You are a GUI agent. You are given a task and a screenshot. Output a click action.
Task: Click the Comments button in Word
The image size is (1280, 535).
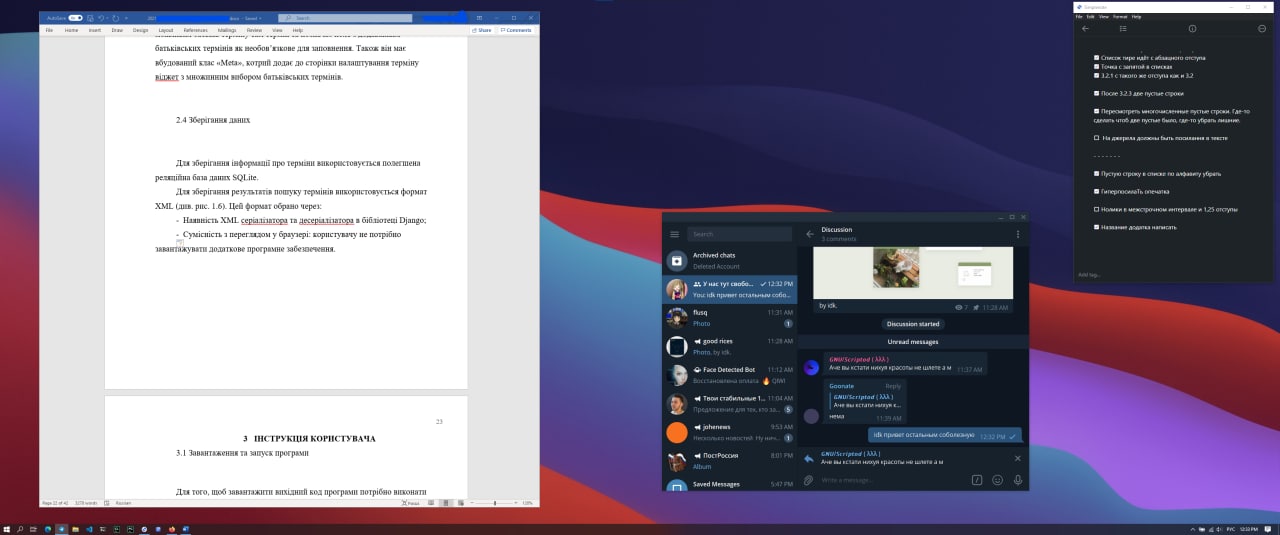(516, 30)
